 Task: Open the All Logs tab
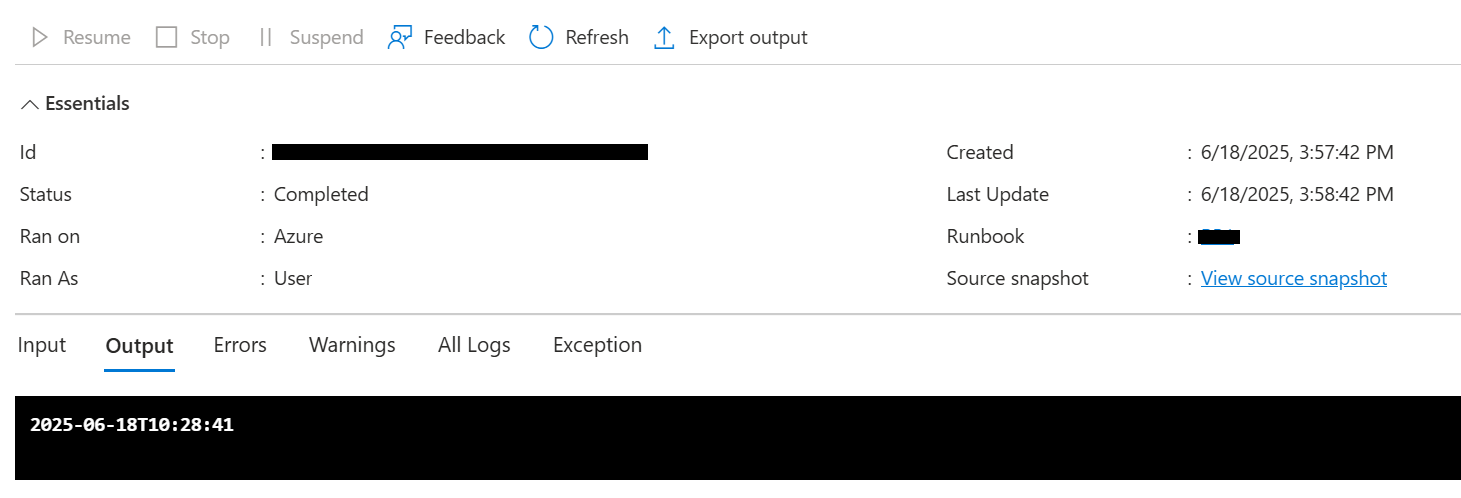474,345
